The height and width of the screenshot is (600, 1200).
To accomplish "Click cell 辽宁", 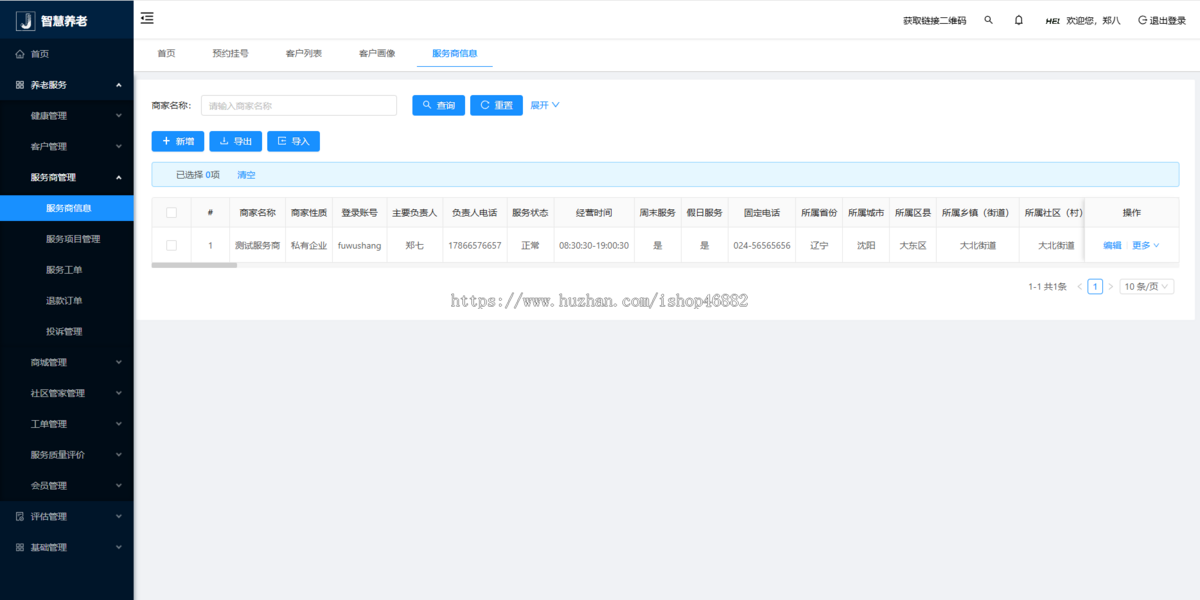I will coord(818,245).
